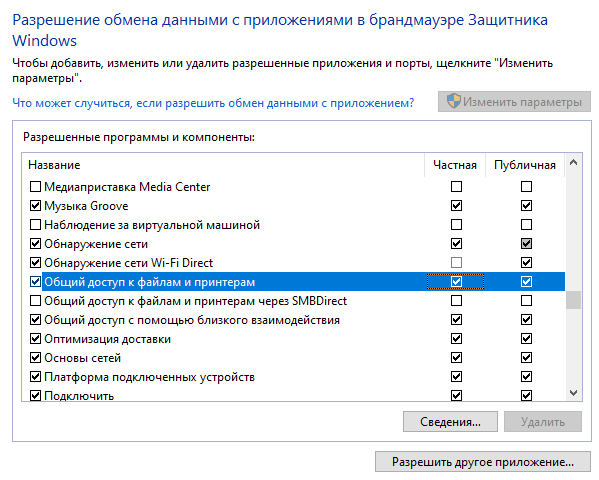Toggle Private checkbox for SMBDirect sharing row
The height and width of the screenshot is (480, 599).
point(456,301)
